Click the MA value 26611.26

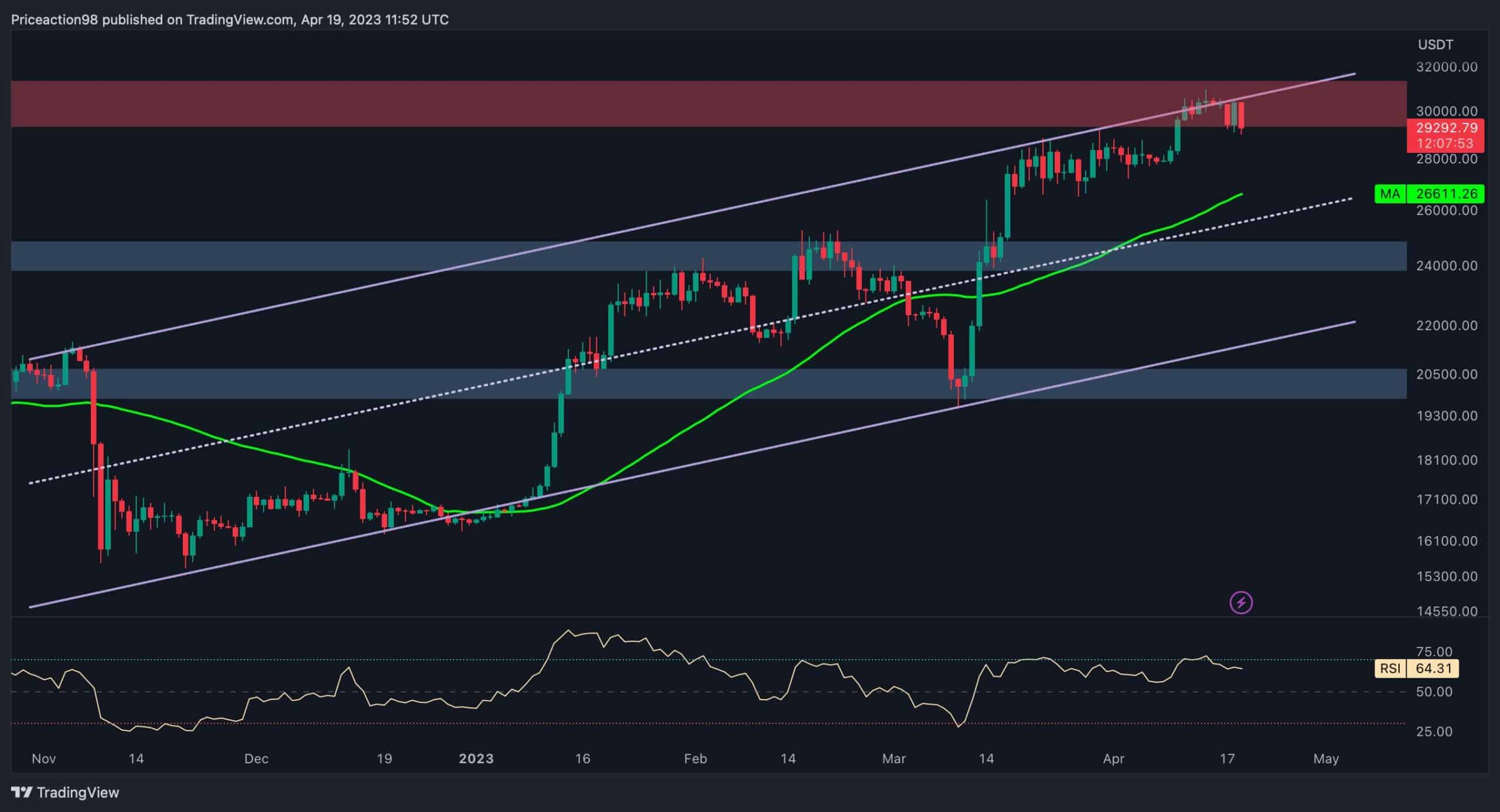[1447, 194]
